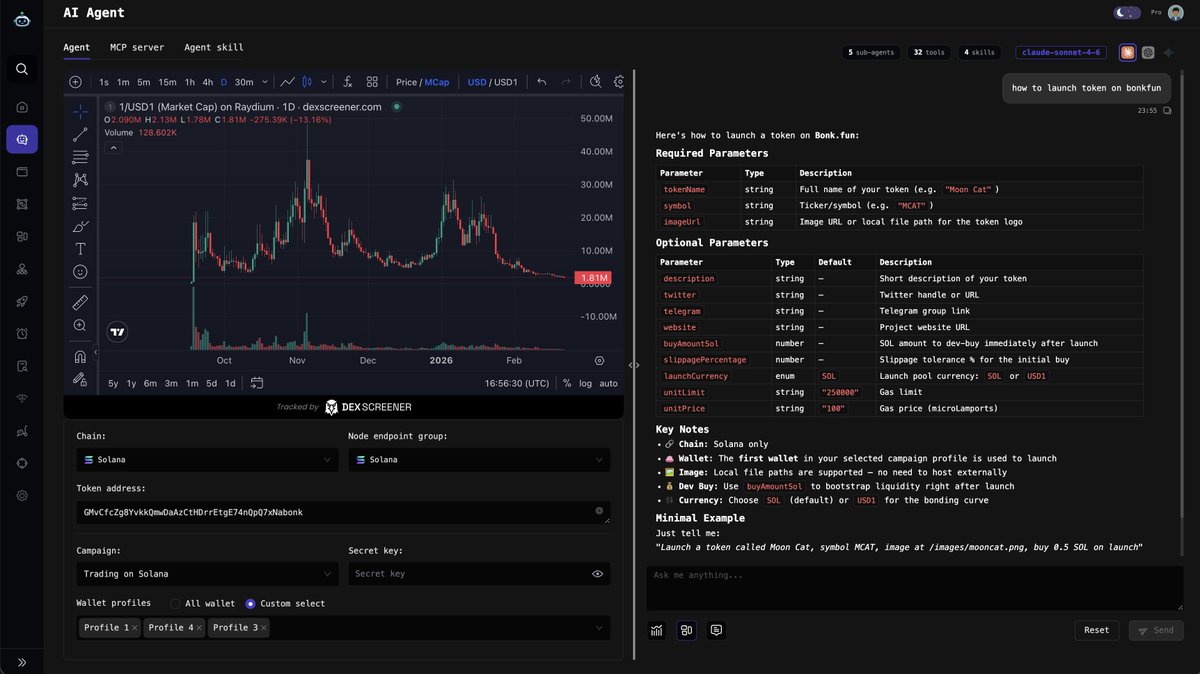
Task: Select the trend line drawing tool
Action: (80, 134)
